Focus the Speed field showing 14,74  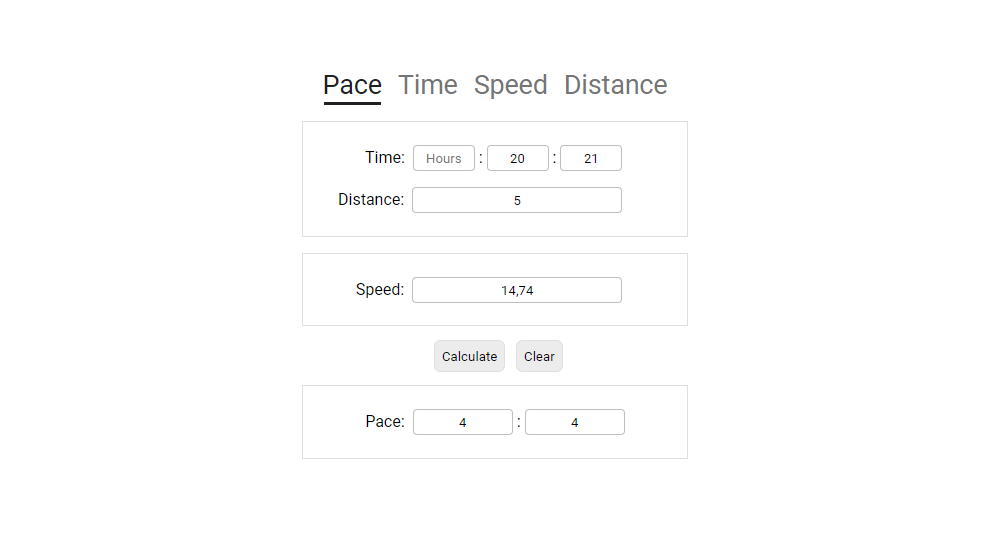click(x=517, y=290)
